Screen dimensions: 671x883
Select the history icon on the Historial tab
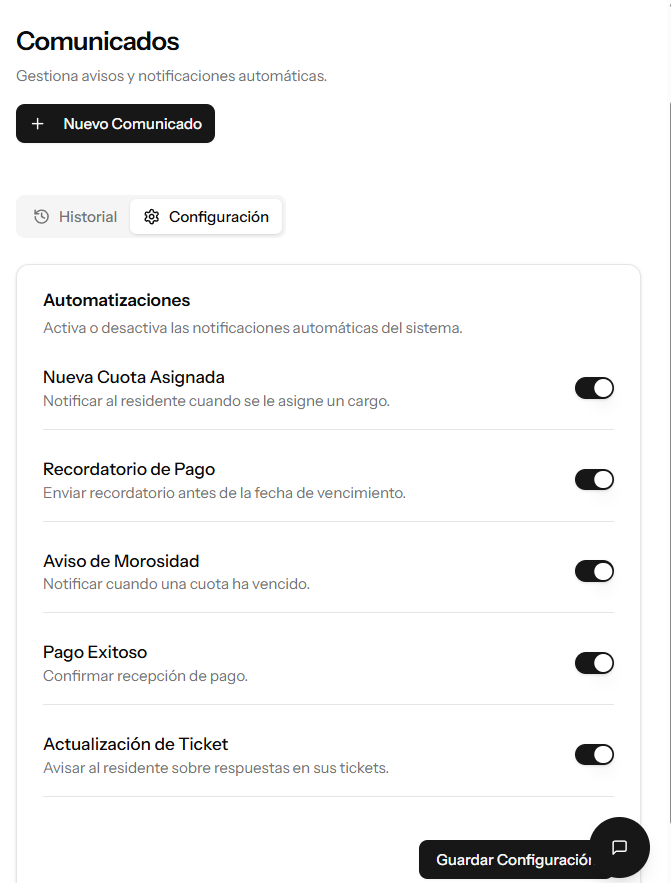click(41, 216)
